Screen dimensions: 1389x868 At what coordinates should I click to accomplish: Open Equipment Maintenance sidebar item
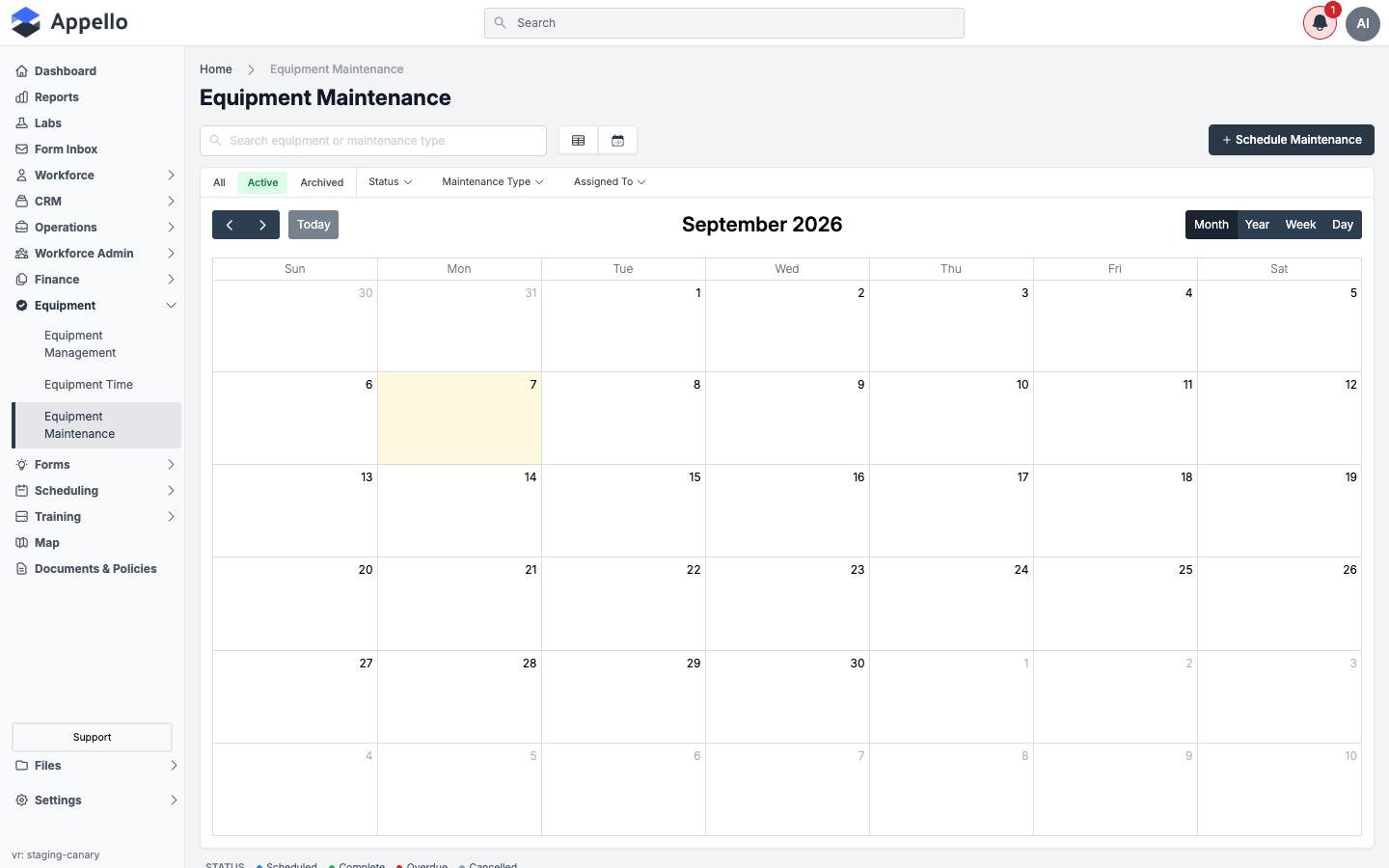[96, 425]
